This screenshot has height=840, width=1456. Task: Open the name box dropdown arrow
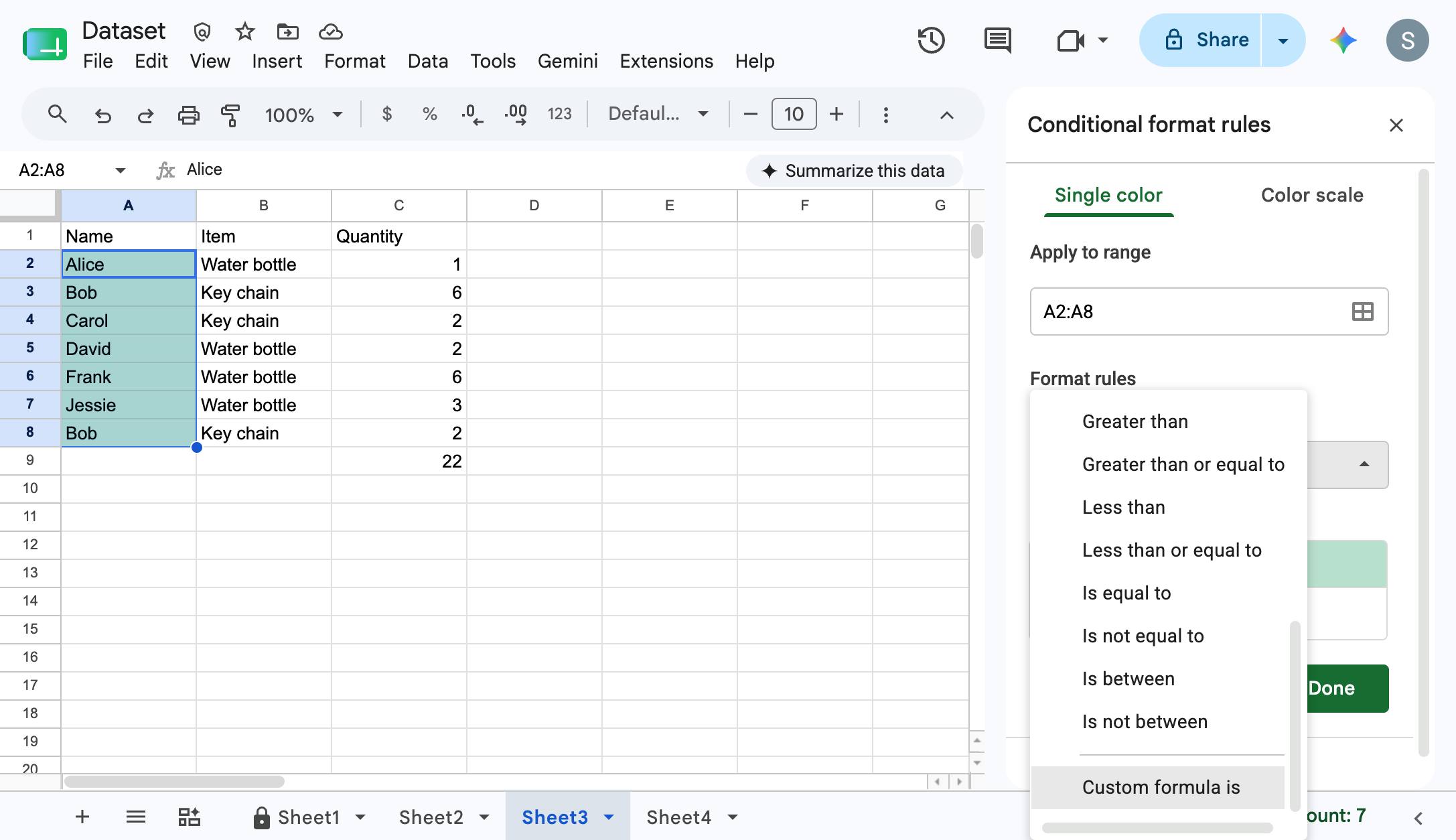click(121, 170)
